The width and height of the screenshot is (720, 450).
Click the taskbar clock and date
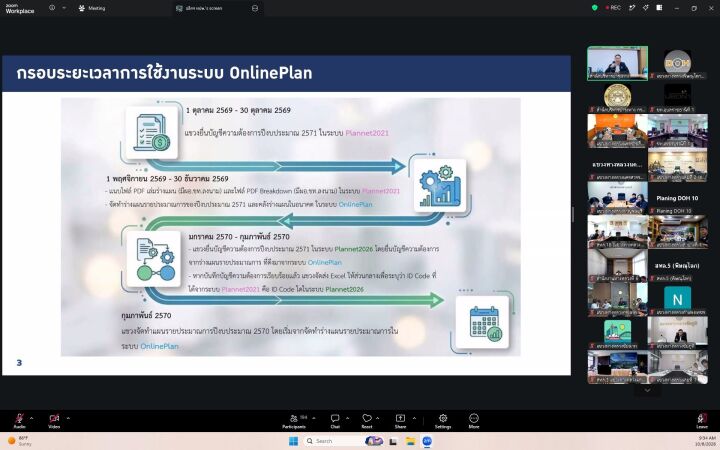click(705, 441)
